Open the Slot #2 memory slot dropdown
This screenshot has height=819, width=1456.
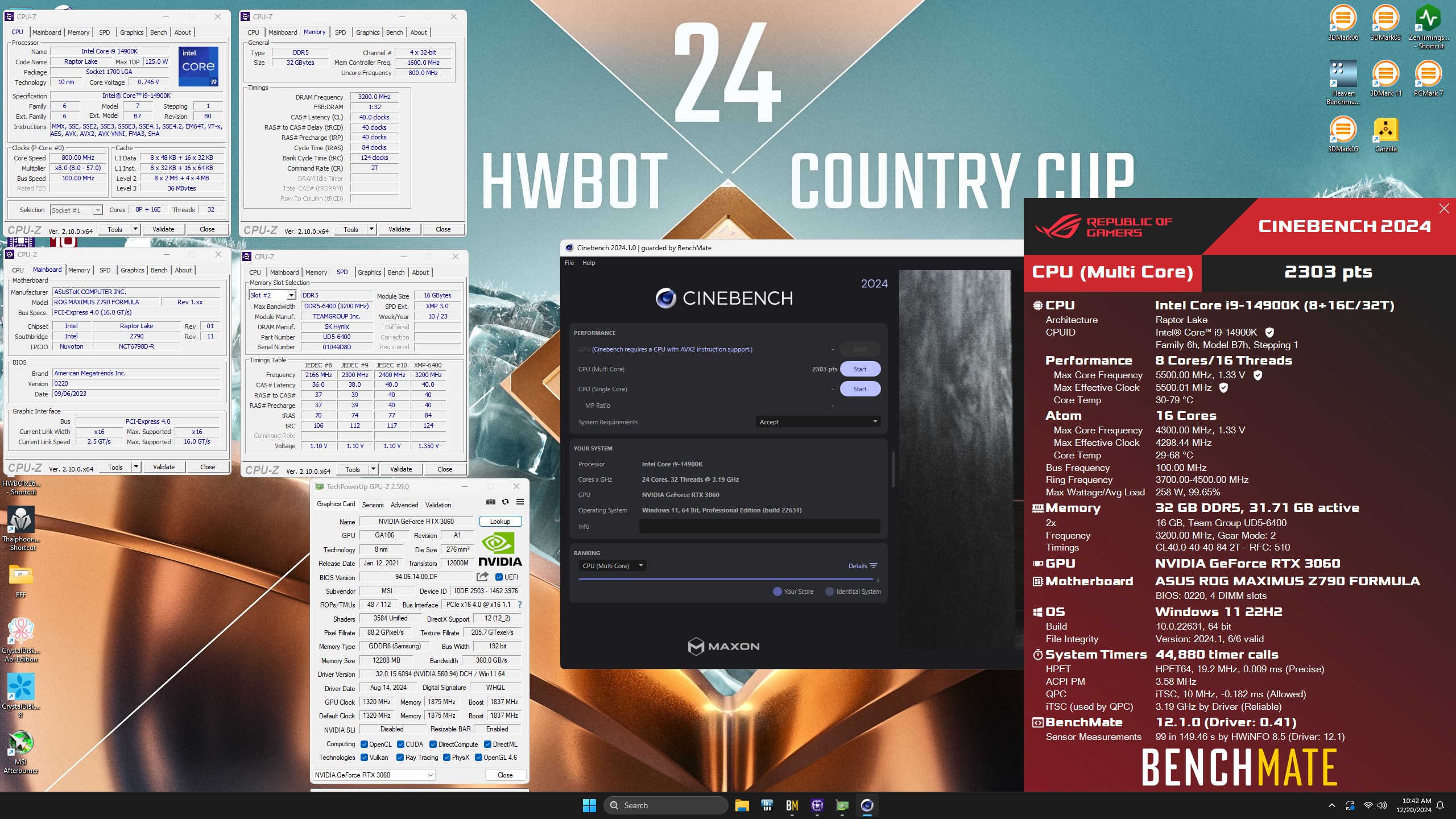(x=273, y=295)
